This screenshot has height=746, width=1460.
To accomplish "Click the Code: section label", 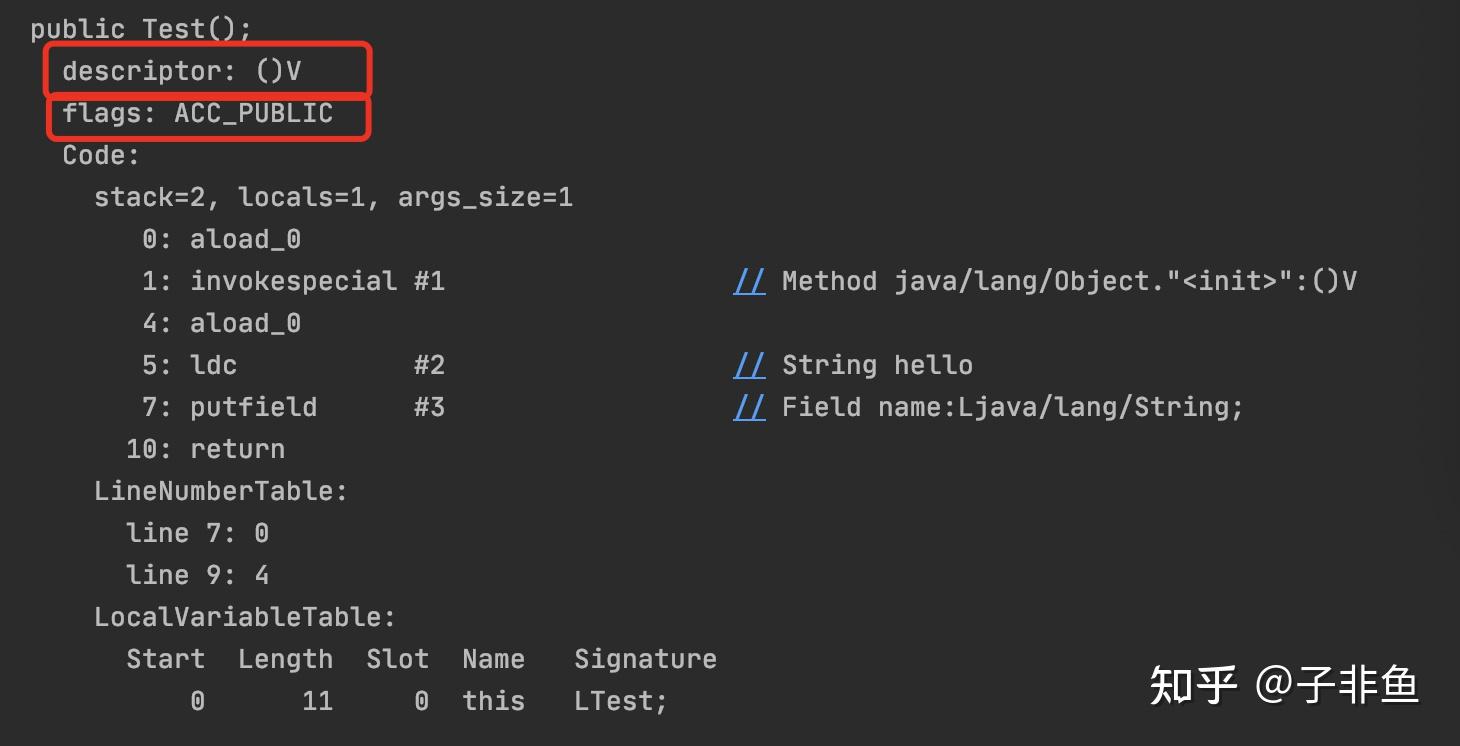I will point(101,156).
